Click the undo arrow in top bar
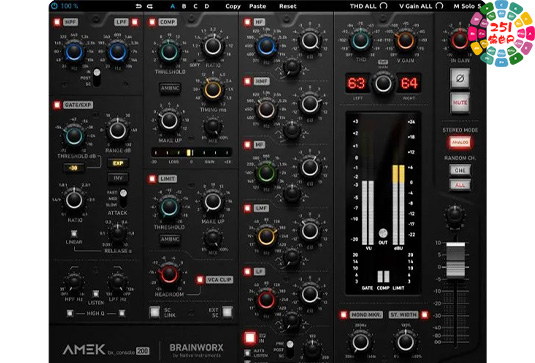 click(x=139, y=6)
